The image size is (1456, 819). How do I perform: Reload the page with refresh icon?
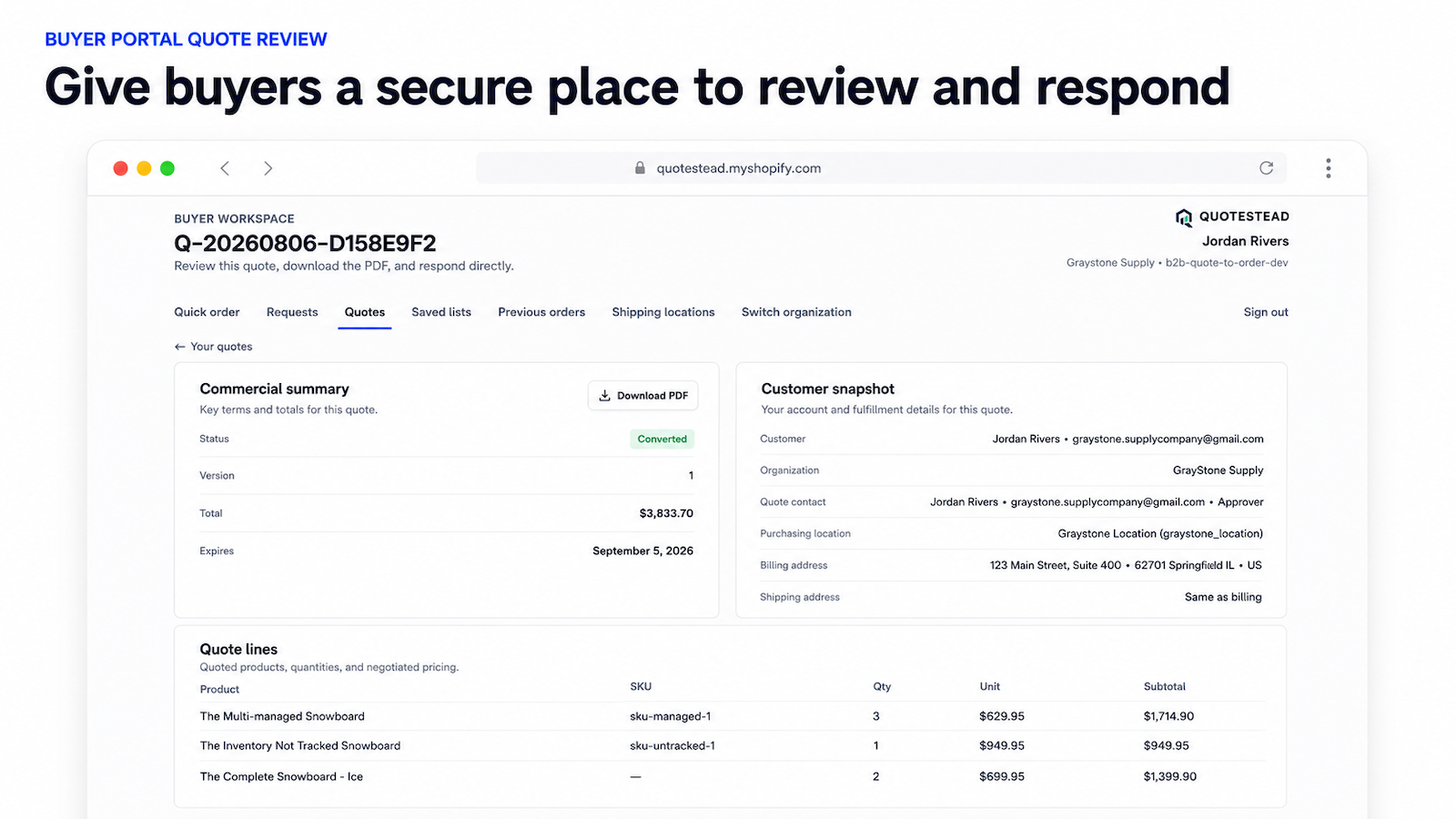point(1266,168)
